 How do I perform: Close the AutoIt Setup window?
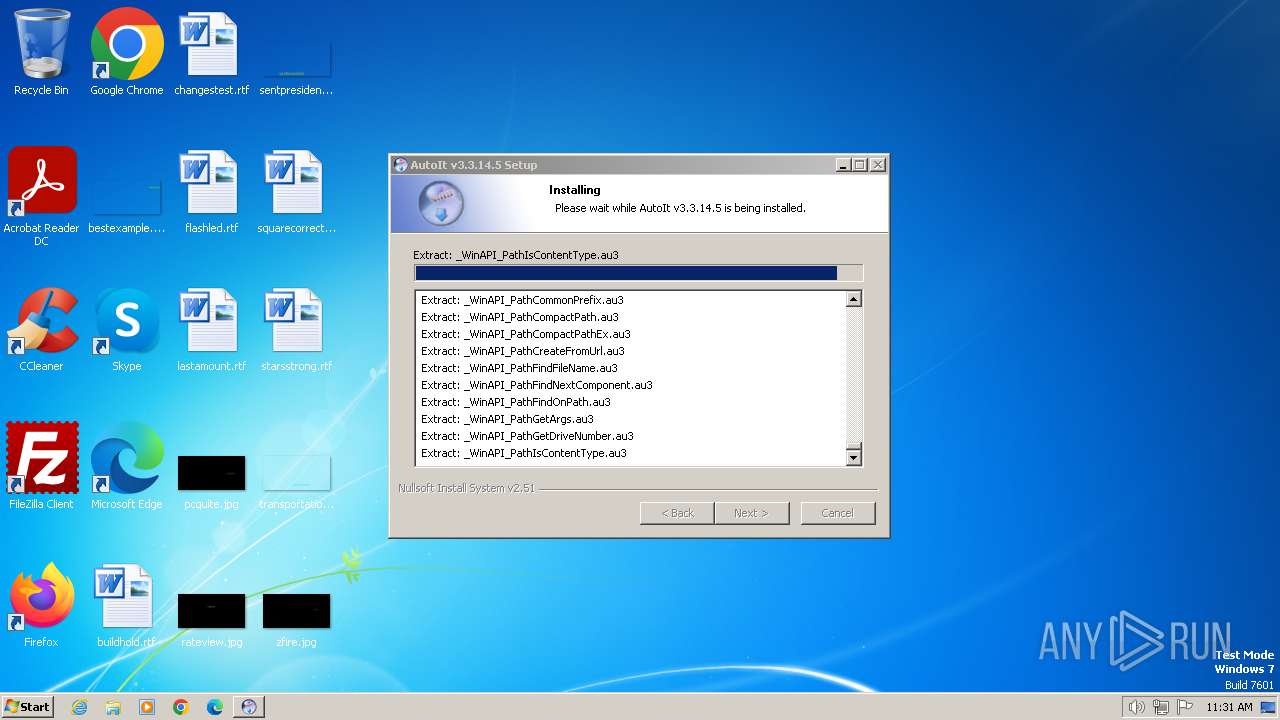tap(878, 165)
